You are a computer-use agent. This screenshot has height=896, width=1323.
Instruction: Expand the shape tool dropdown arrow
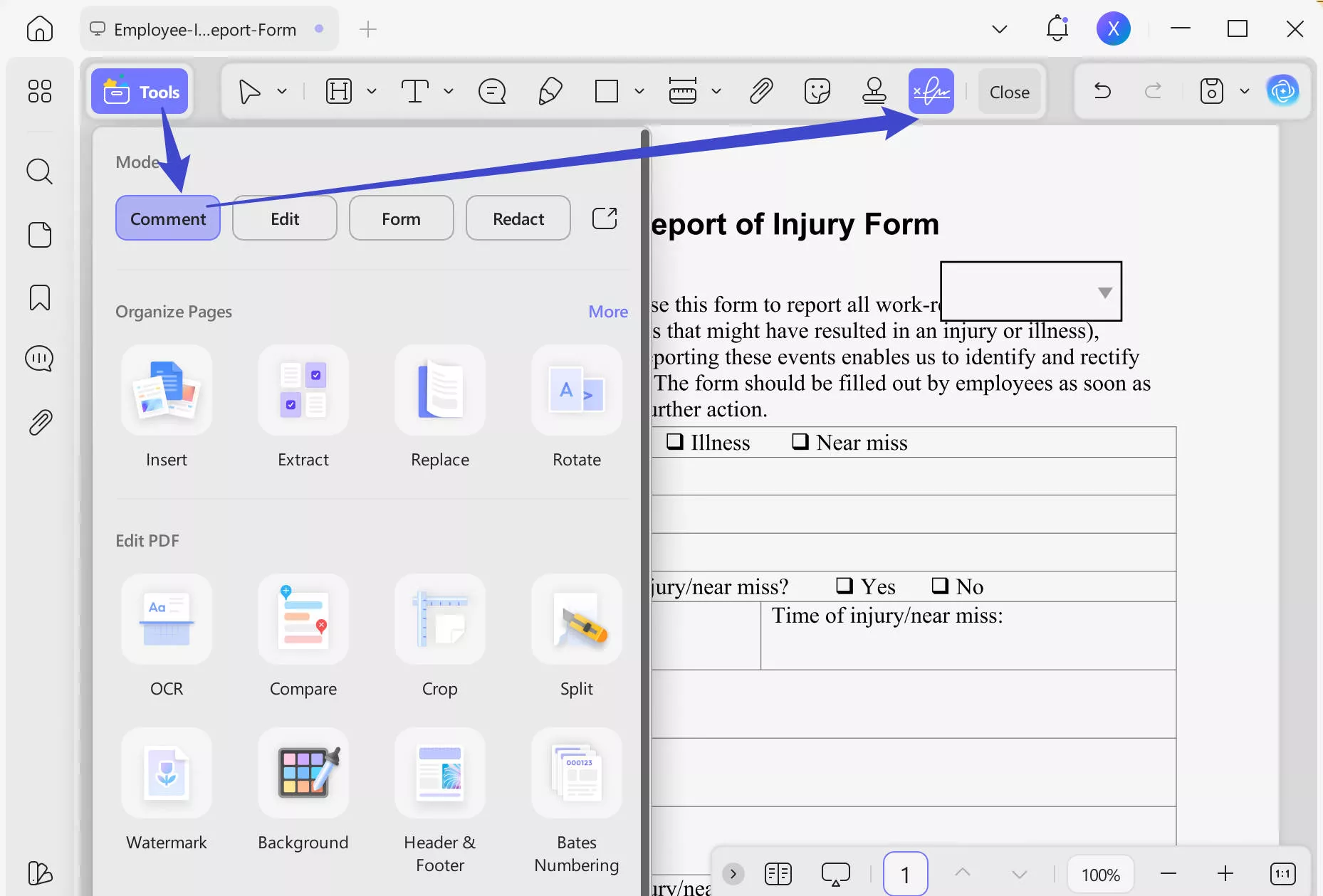(x=639, y=91)
